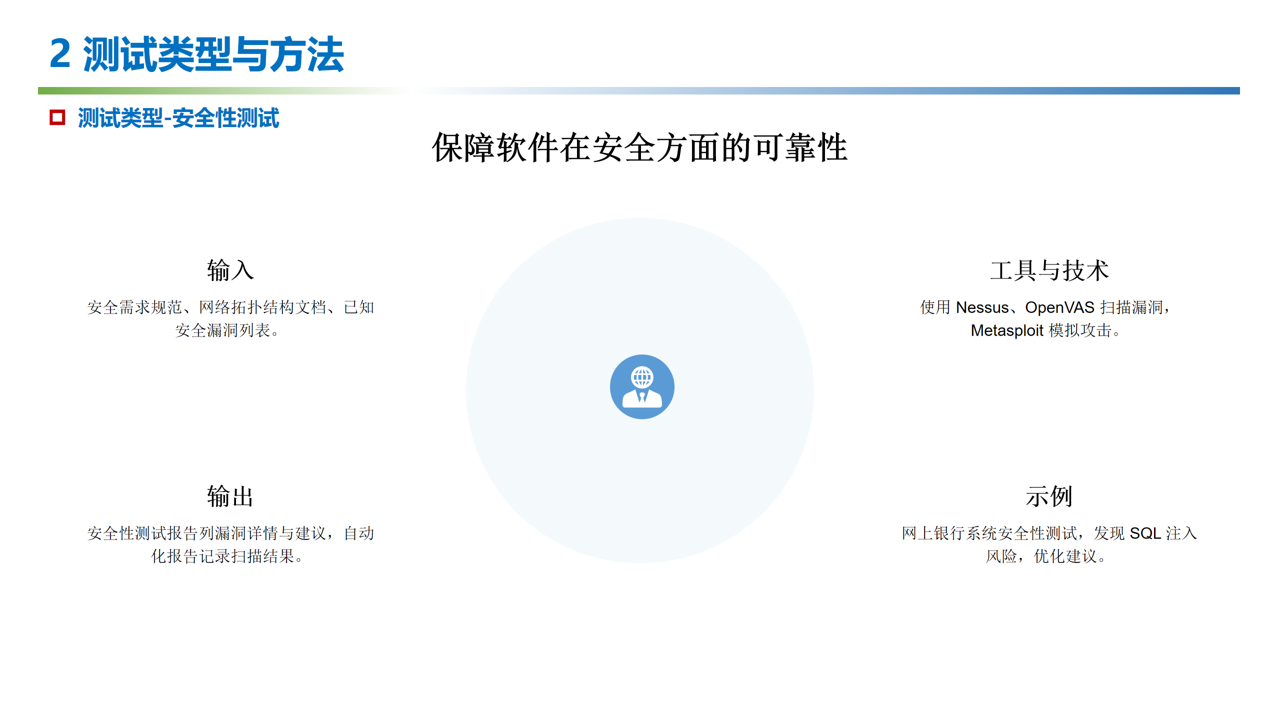The width and height of the screenshot is (1280, 720).
Task: Click the headline 保障软件在安全方面的可靠性
Action: [640, 148]
